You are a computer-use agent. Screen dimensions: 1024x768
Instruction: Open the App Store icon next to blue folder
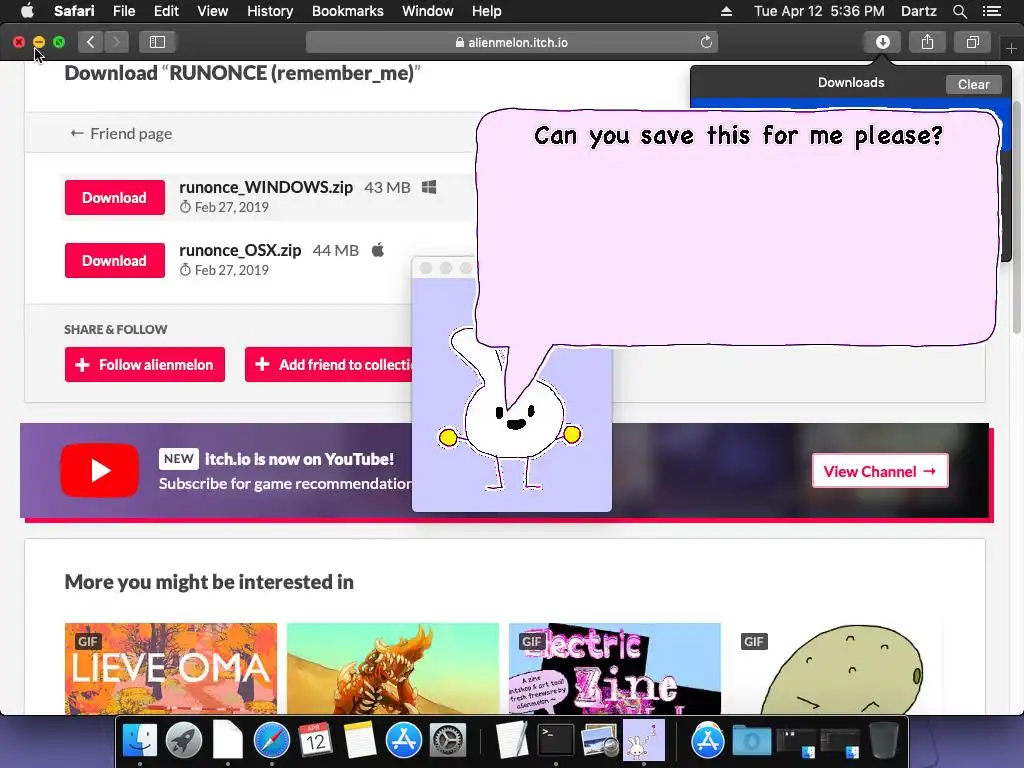coord(707,741)
